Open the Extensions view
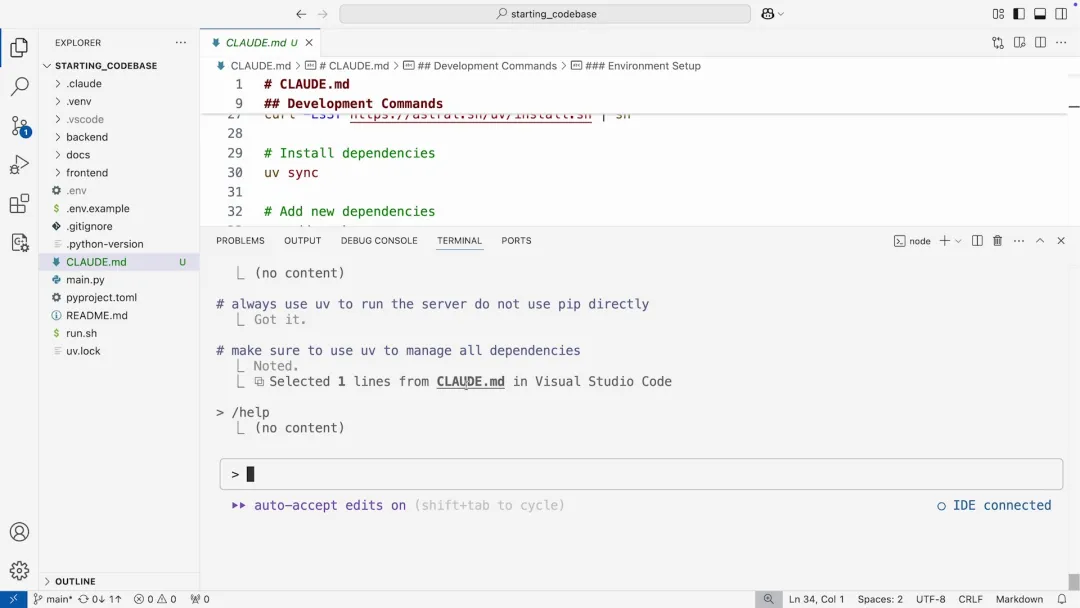Screen dimensions: 1080x608 pos(19,204)
